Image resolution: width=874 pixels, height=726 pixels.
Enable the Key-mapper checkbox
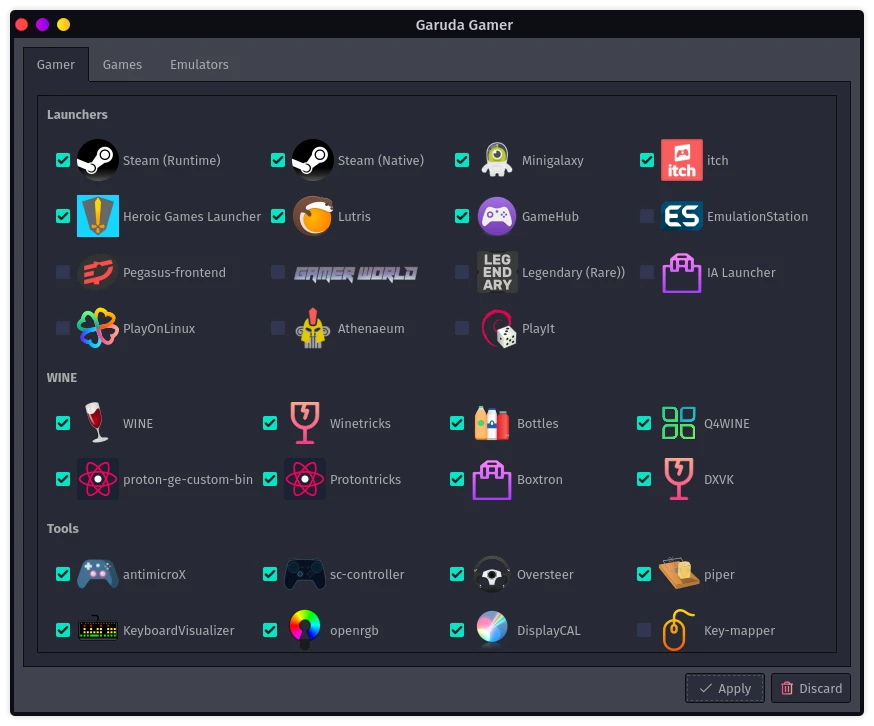(x=644, y=630)
